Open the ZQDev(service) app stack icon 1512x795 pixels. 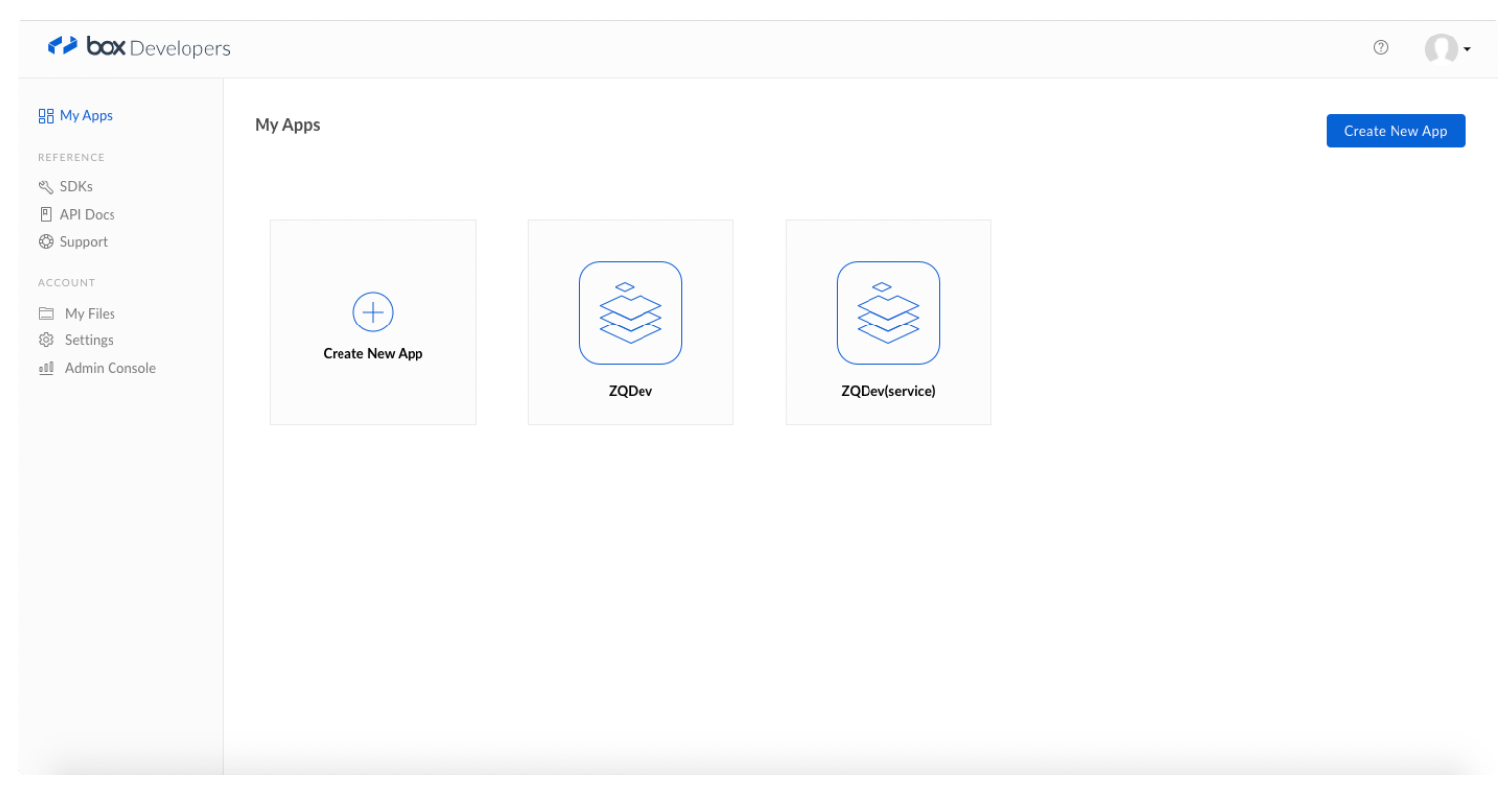pyautogui.click(x=888, y=314)
